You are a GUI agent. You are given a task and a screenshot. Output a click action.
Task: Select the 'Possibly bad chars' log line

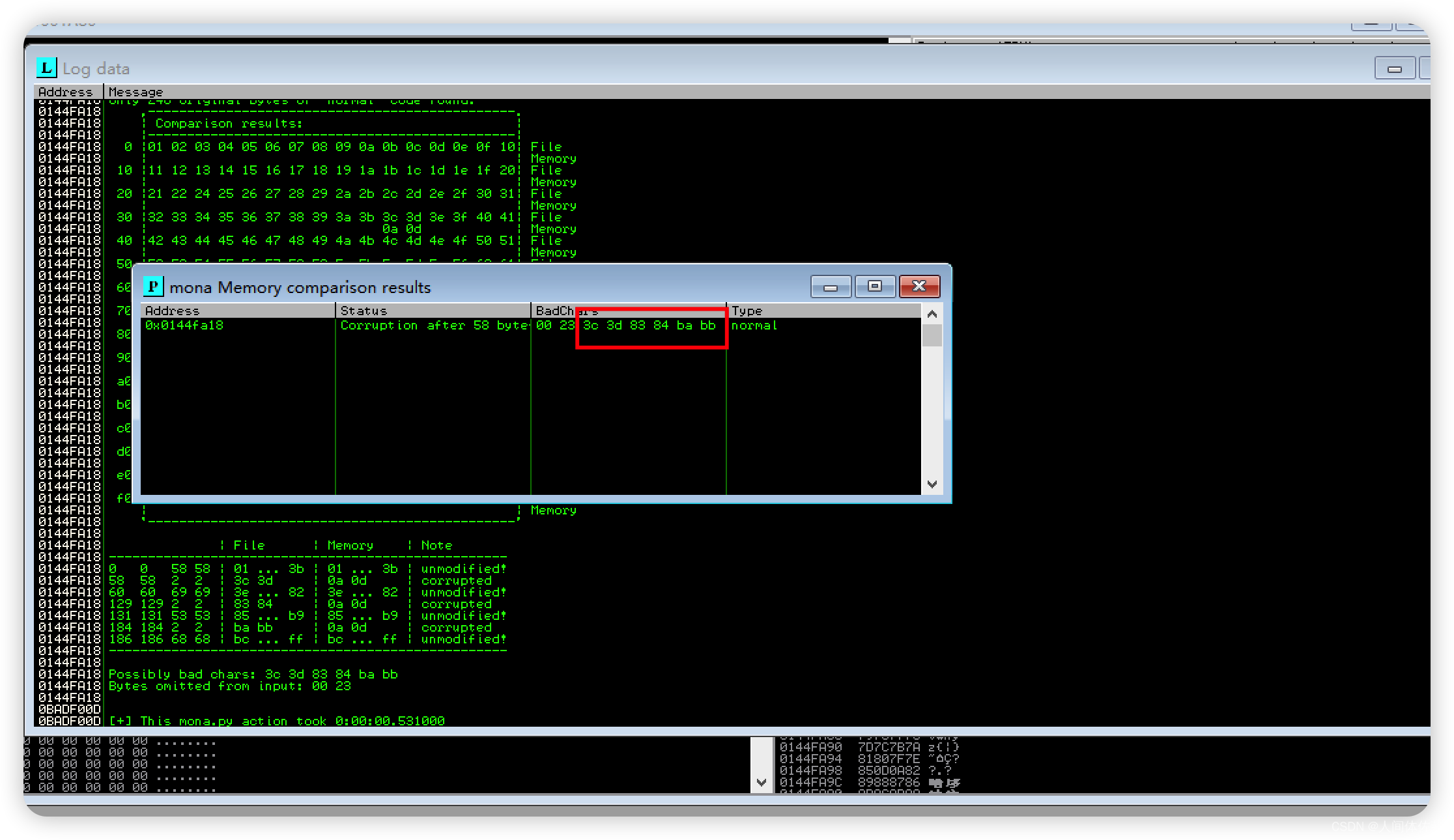click(x=253, y=674)
